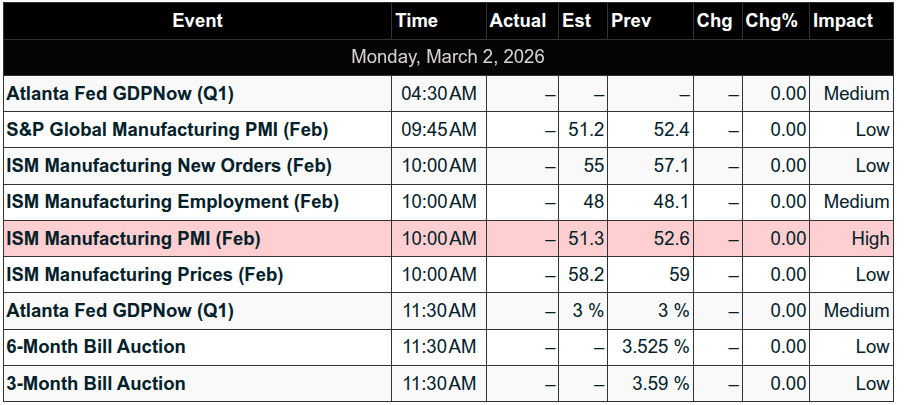908x405 pixels.
Task: Click the Monday, March 2, 2026 date row
Action: 447,57
